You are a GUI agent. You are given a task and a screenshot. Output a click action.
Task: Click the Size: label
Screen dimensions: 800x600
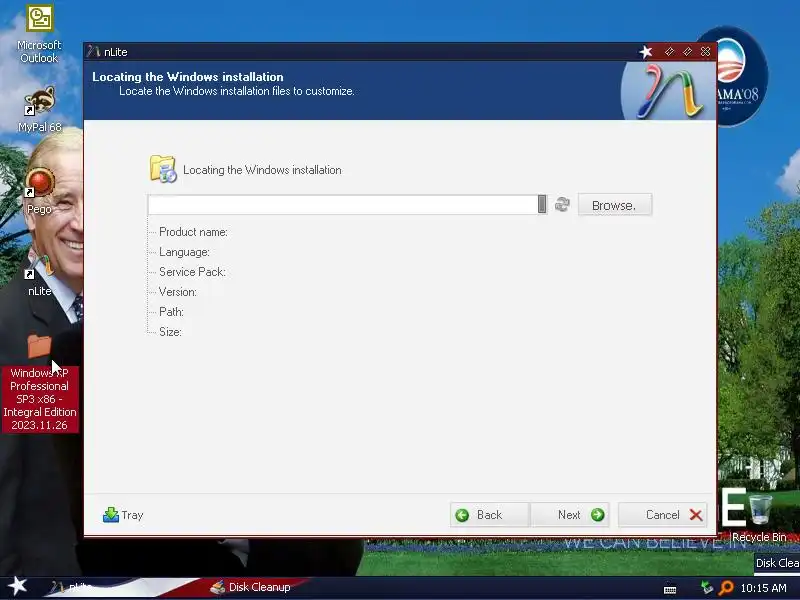[170, 332]
